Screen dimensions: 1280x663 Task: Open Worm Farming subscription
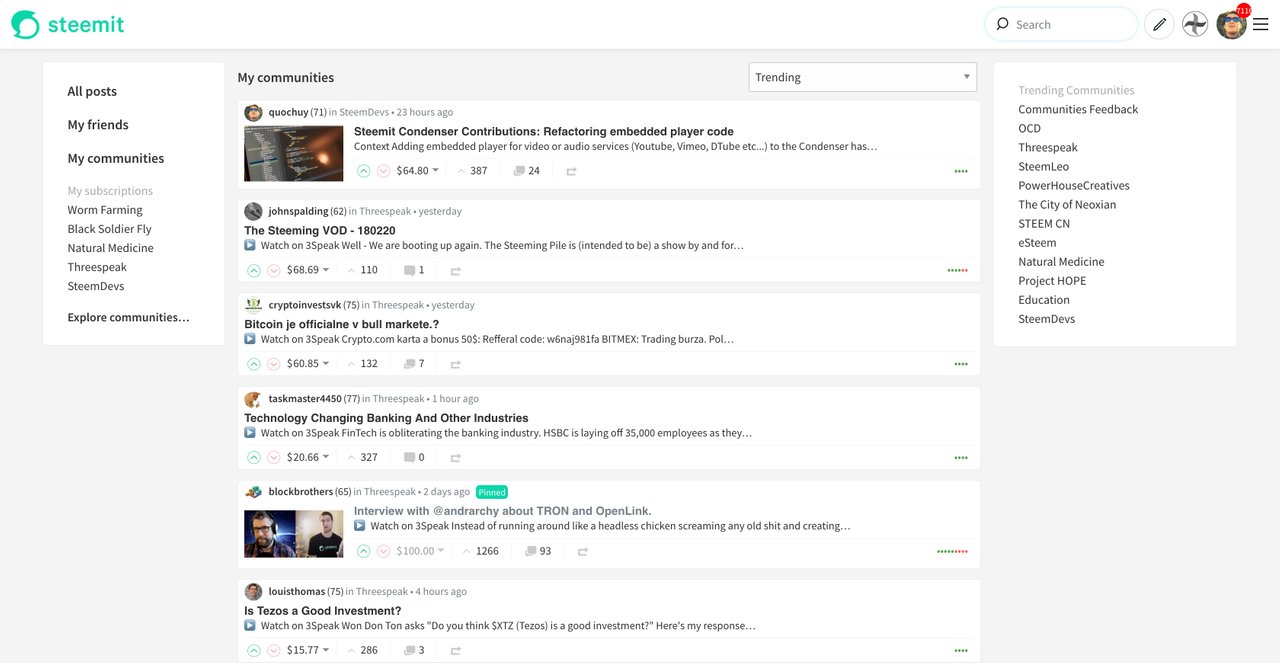click(x=105, y=210)
